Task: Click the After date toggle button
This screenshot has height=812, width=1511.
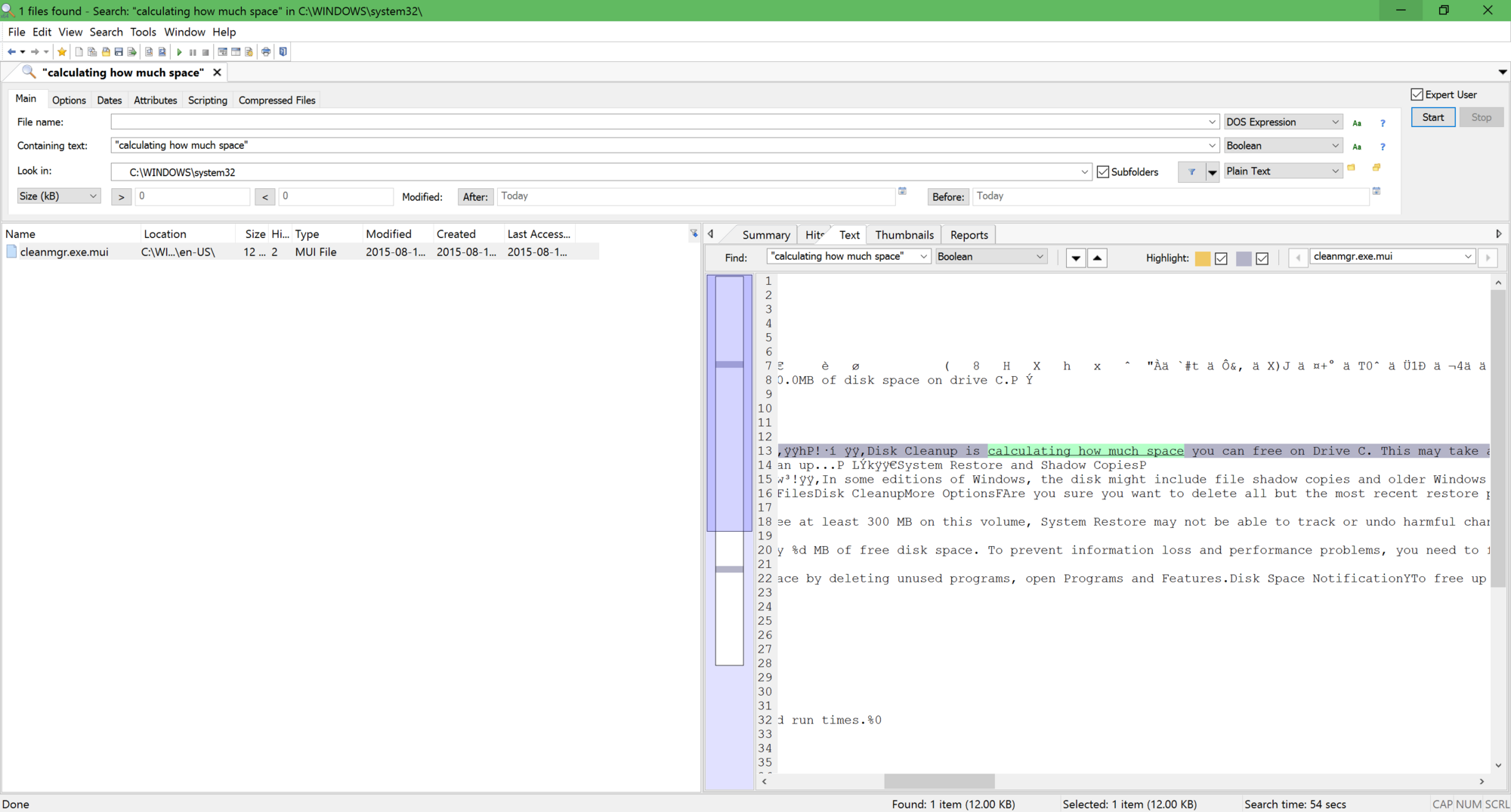Action: pyautogui.click(x=475, y=197)
